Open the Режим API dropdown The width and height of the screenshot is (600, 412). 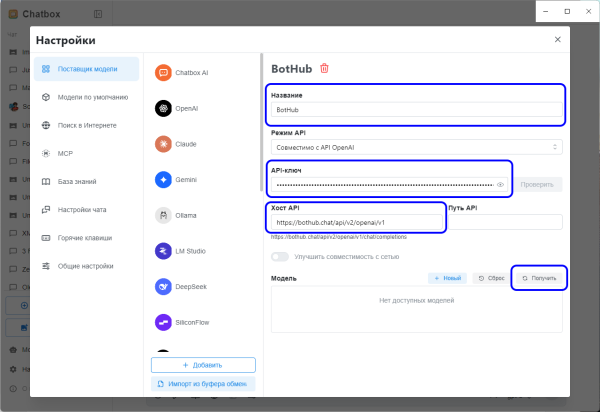(416, 147)
